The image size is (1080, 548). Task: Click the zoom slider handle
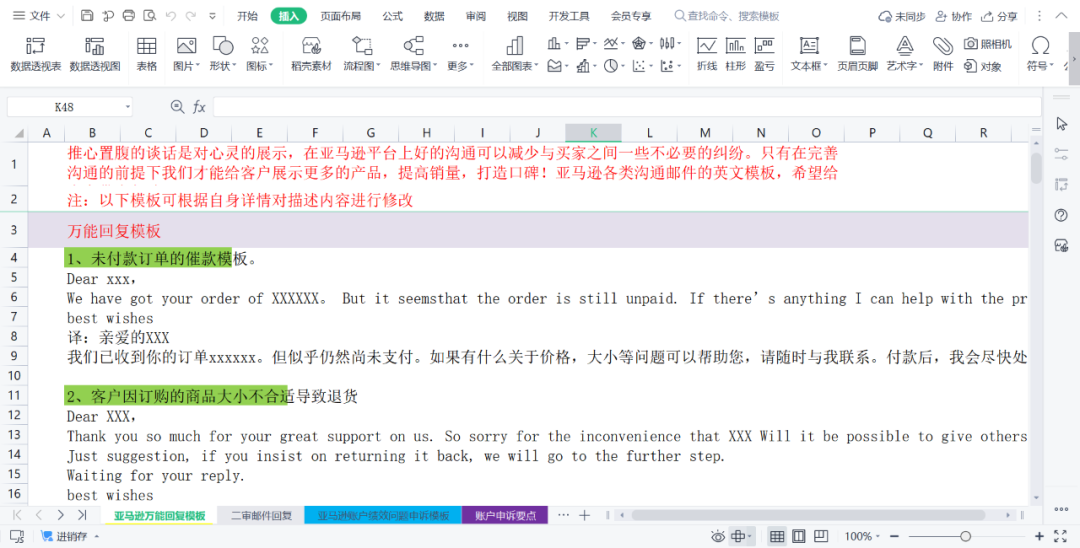pos(966,536)
